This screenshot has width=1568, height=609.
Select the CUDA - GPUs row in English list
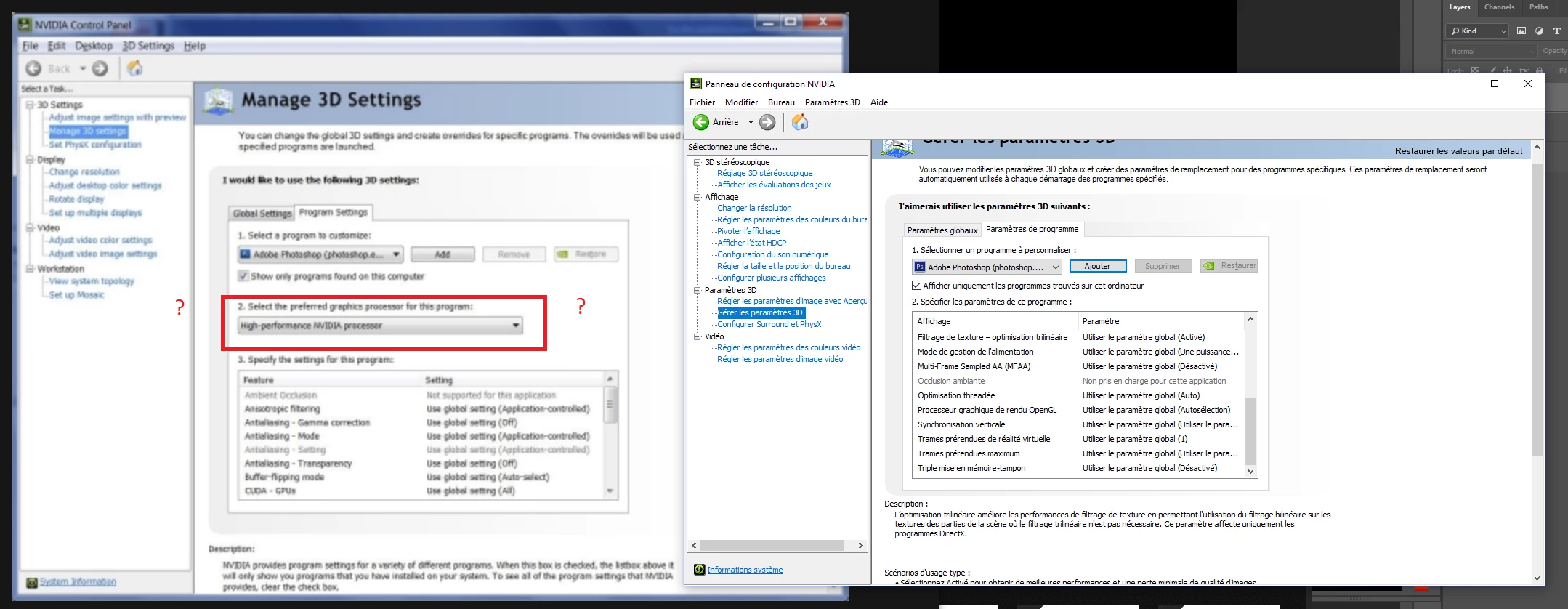pos(421,491)
